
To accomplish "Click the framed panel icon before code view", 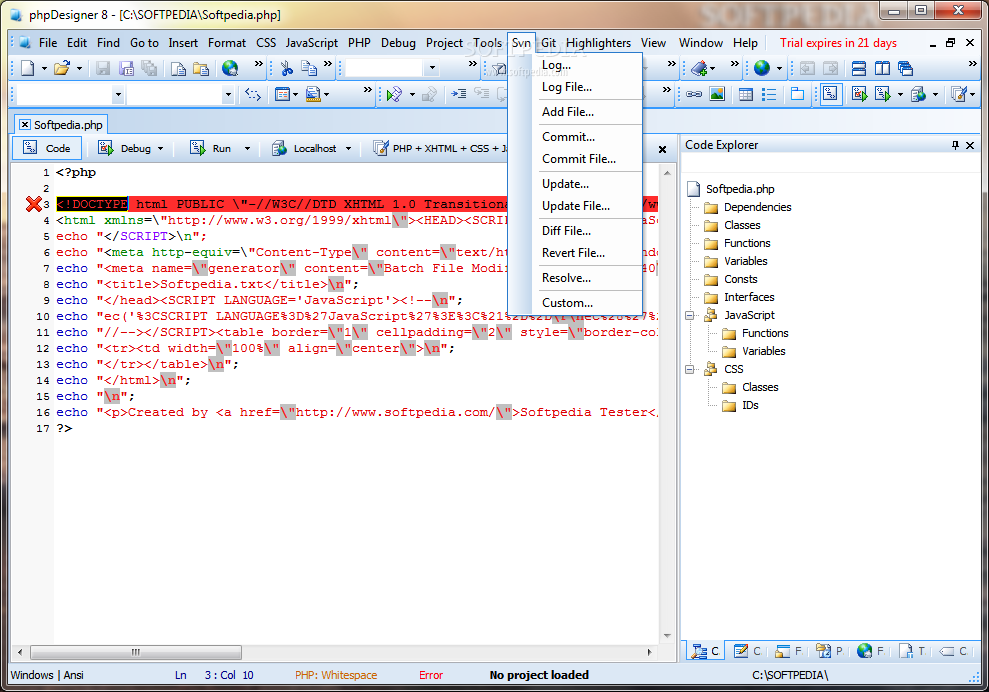I will [x=797, y=95].
